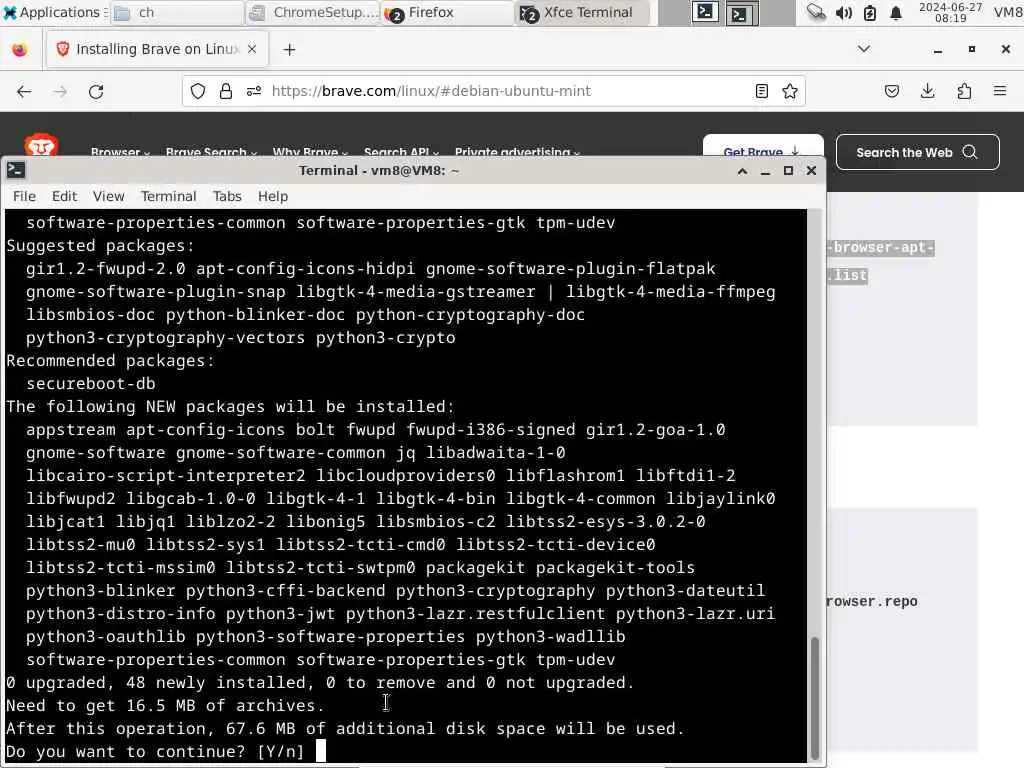Viewport: 1024px width, 768px height.
Task: Open the Firefox hamburger application menu
Action: tap(1000, 91)
